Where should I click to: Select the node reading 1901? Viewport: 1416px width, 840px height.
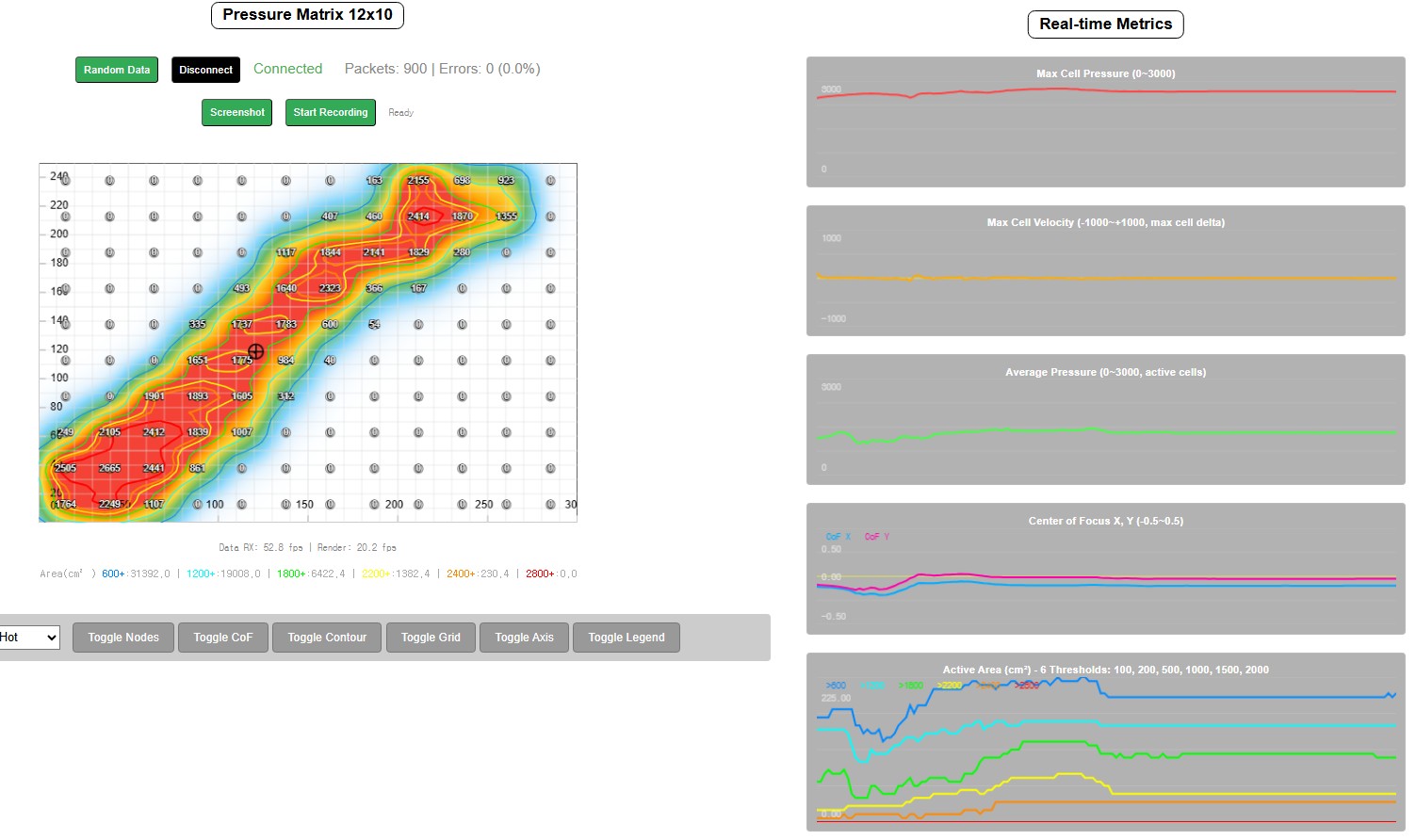154,396
